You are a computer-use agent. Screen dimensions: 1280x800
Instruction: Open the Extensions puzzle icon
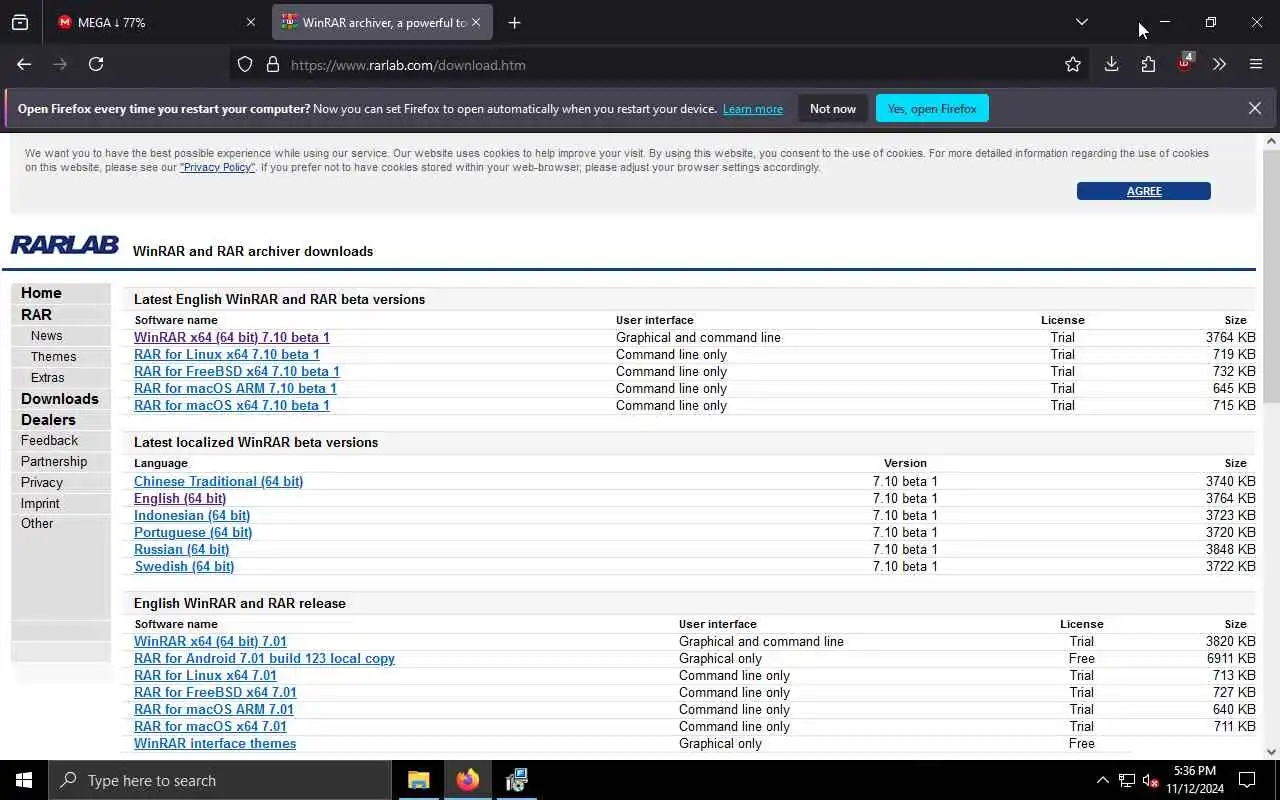(x=1148, y=65)
